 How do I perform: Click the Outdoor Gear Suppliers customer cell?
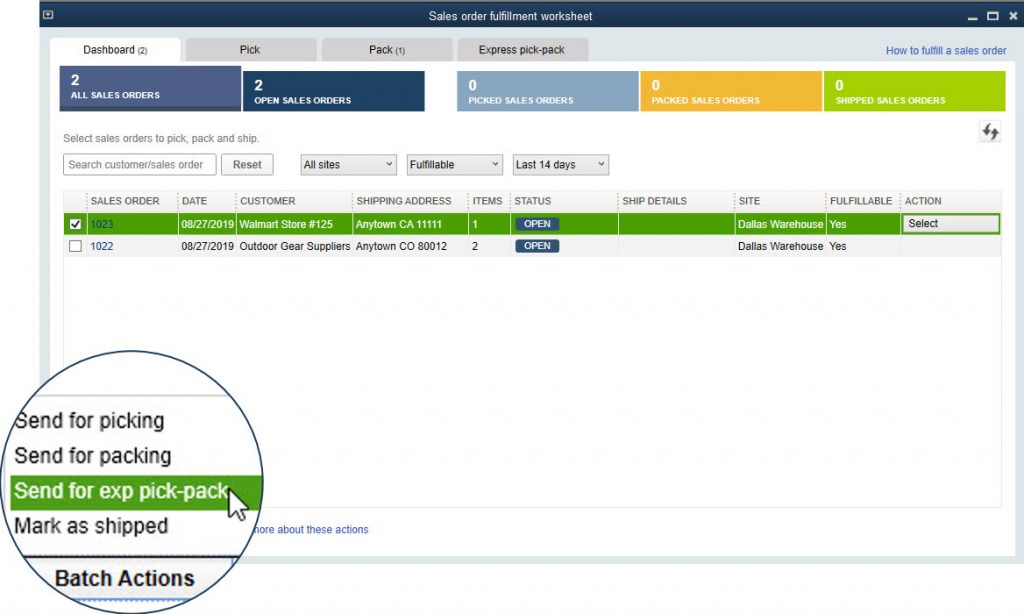coord(295,246)
